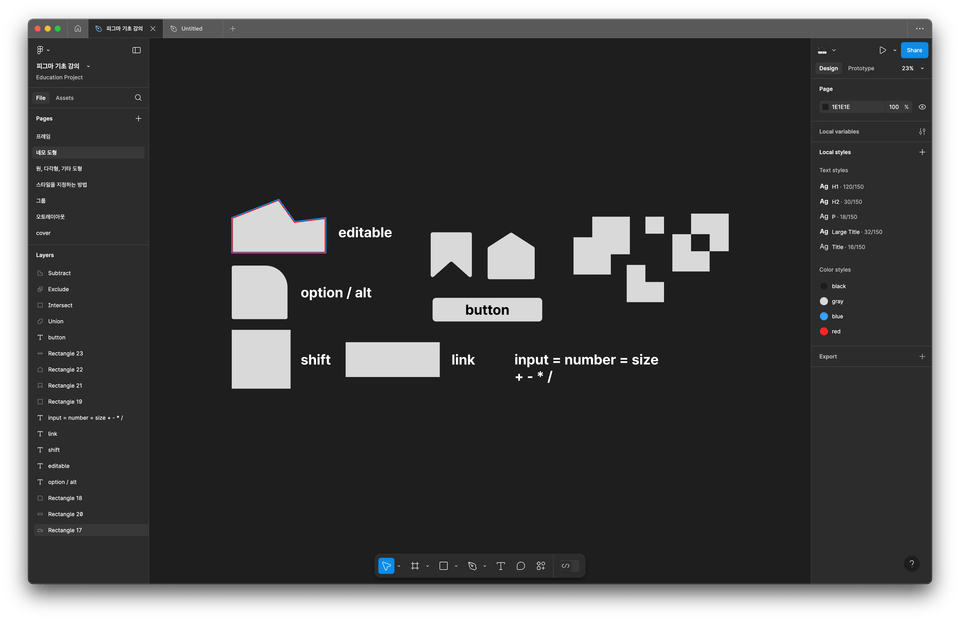Viewport: 960px width, 621px height.
Task: Add a new page with plus icon
Action: tap(138, 119)
